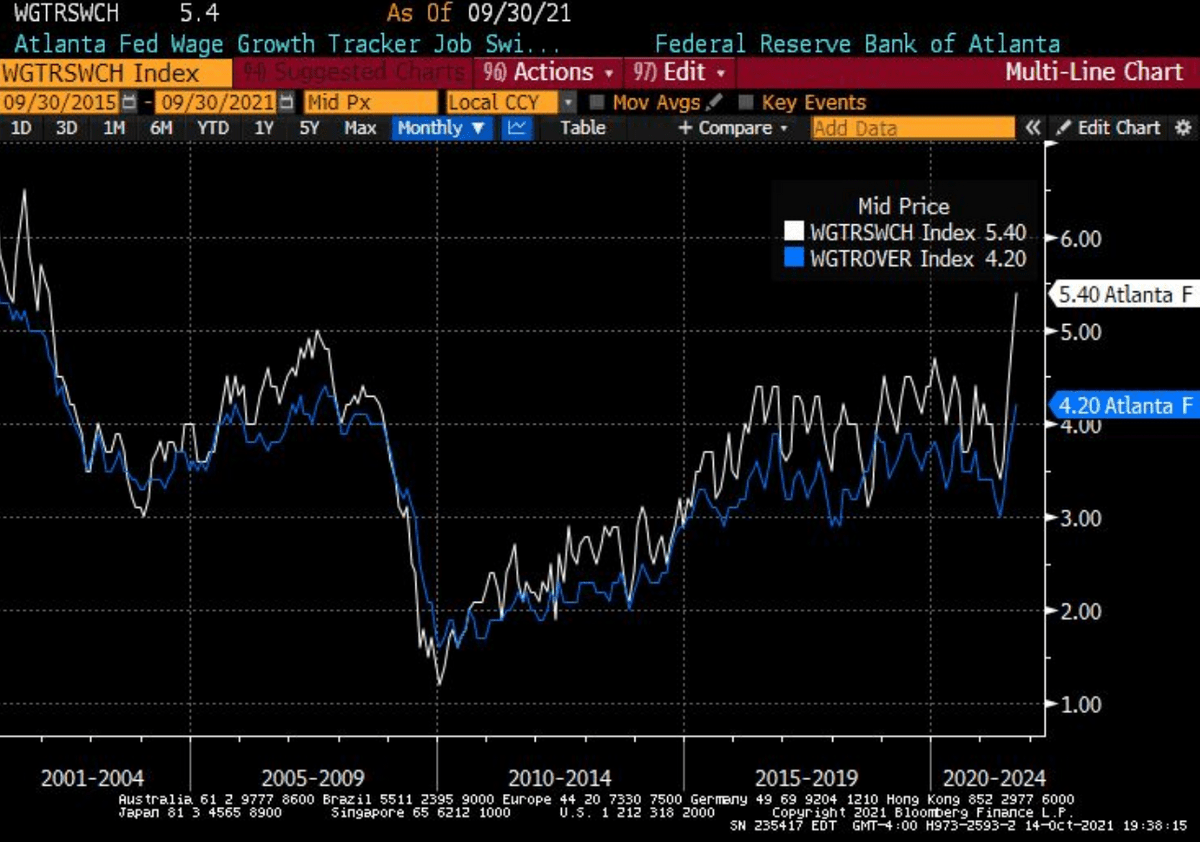Click the 2010-2014 axis label
The image size is (1200, 842).
(x=558, y=778)
